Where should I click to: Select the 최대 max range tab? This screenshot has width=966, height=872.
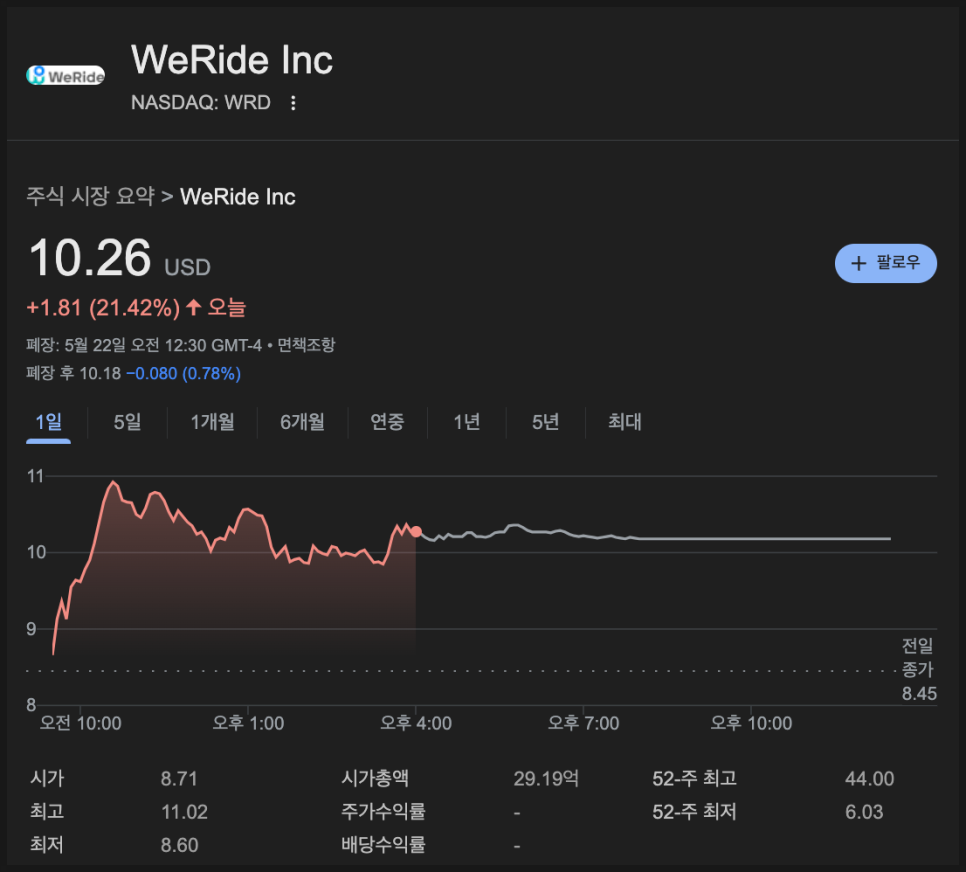[x=625, y=422]
